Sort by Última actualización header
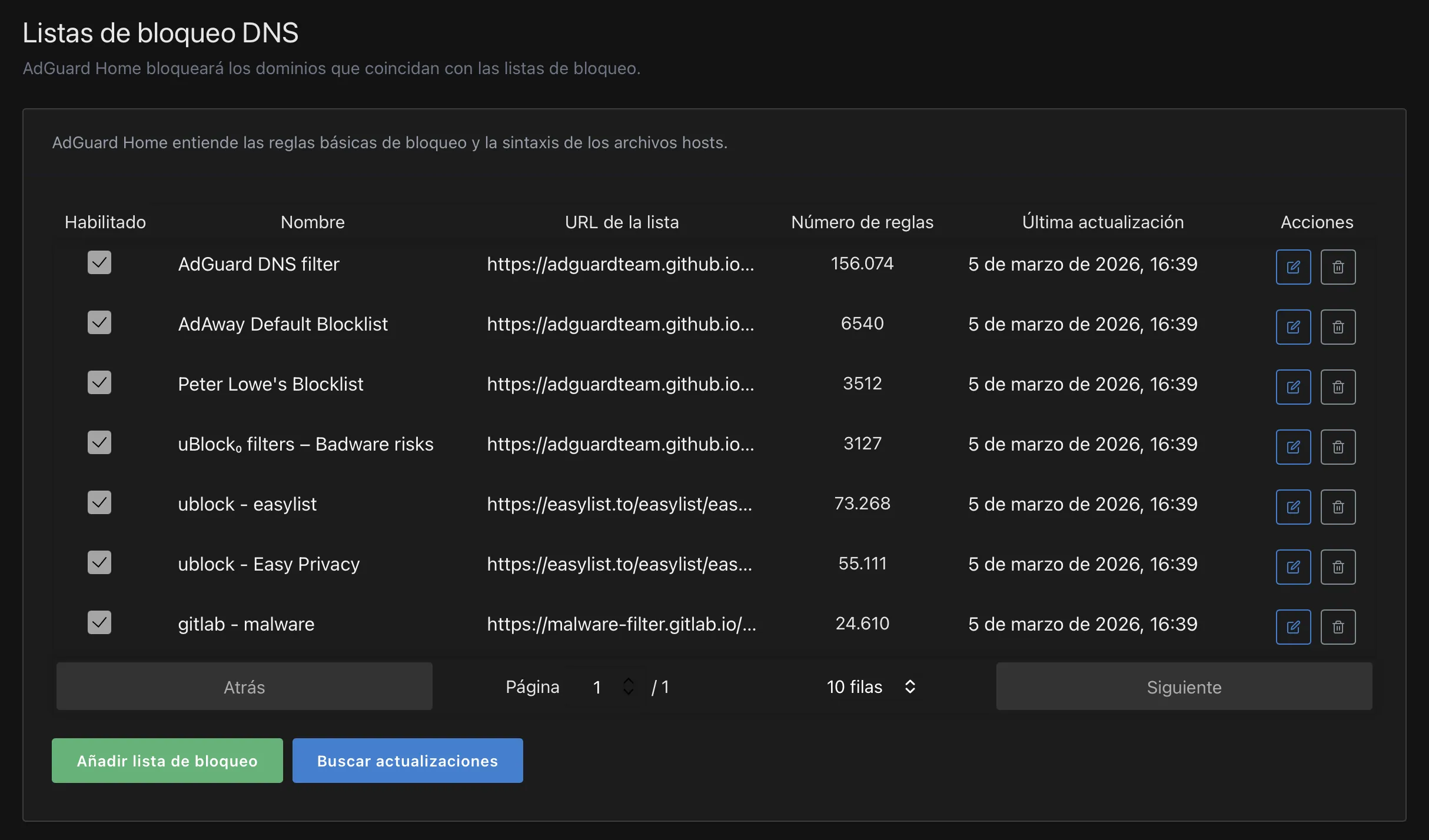The width and height of the screenshot is (1429, 840). click(x=1103, y=222)
